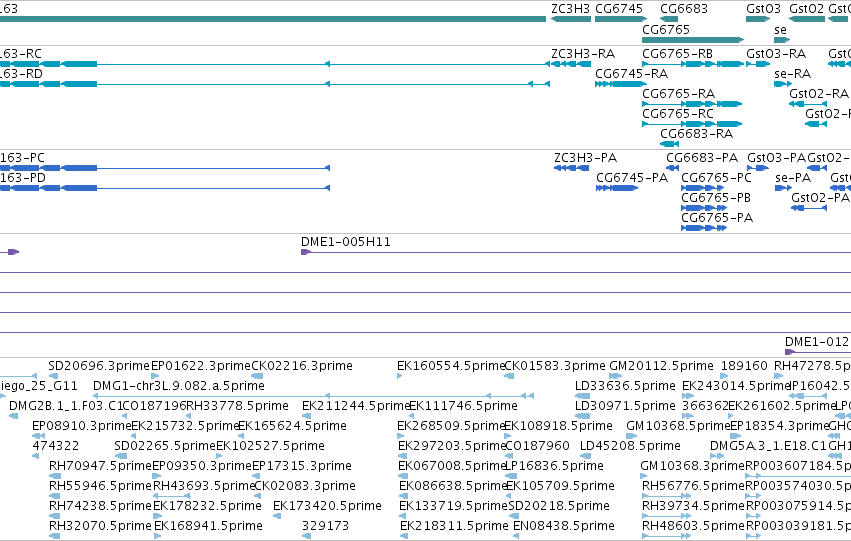Select the 474322 EST entry
This screenshot has width=851, height=541.
[35, 456]
